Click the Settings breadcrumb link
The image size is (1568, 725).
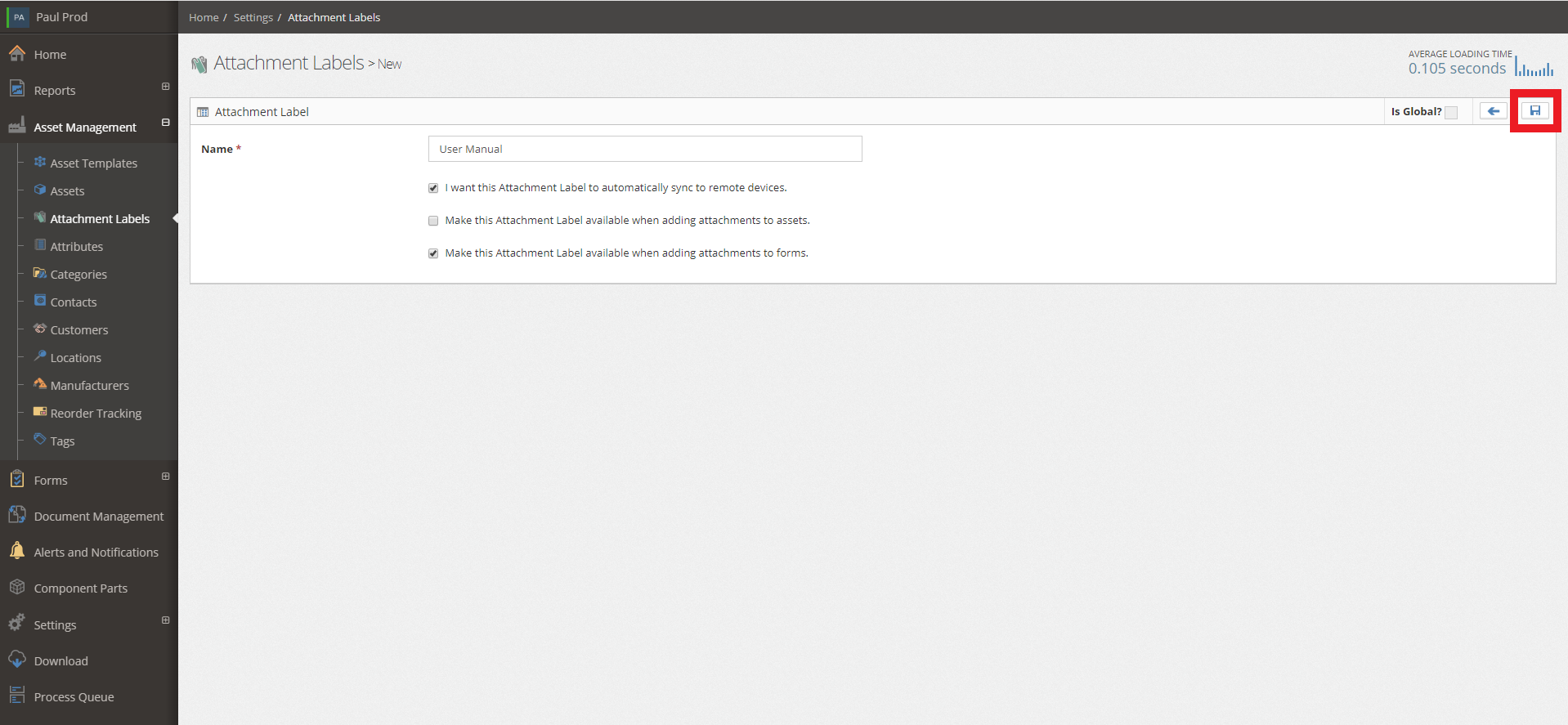(x=253, y=17)
